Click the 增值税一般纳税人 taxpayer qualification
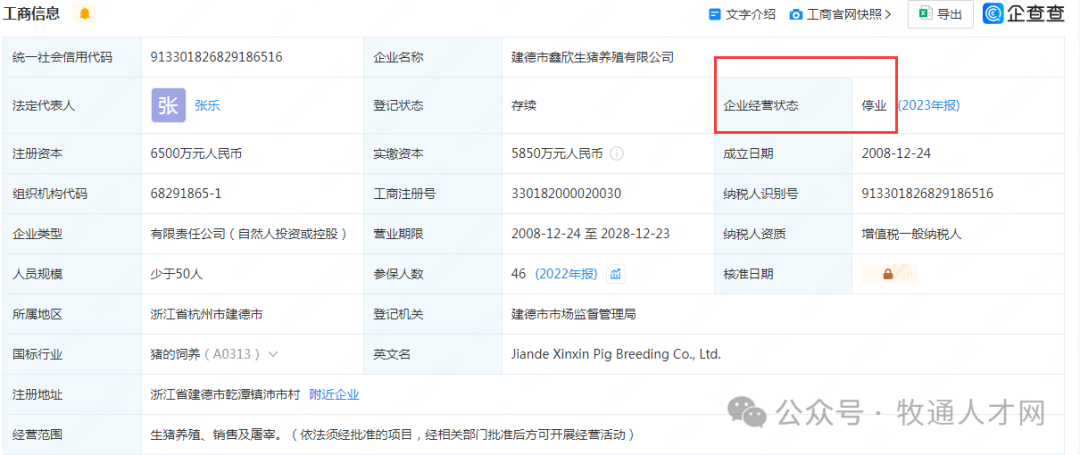Screen dimensions: 1080x455 [911, 234]
